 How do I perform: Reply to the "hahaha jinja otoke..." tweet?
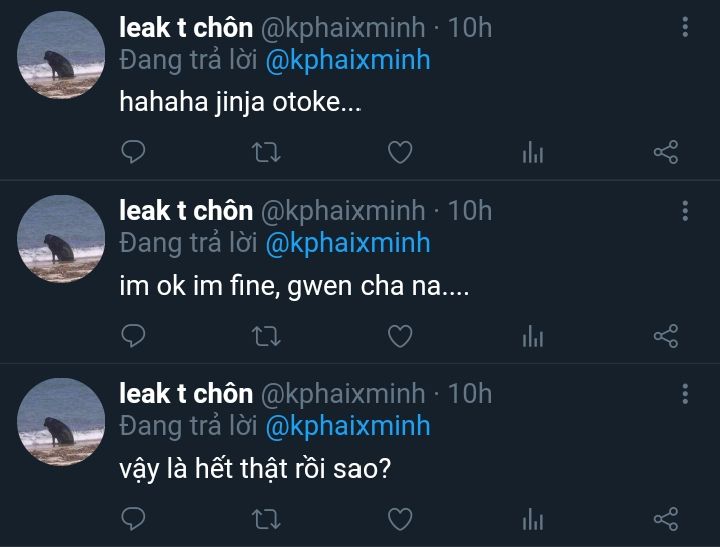pyautogui.click(x=133, y=152)
